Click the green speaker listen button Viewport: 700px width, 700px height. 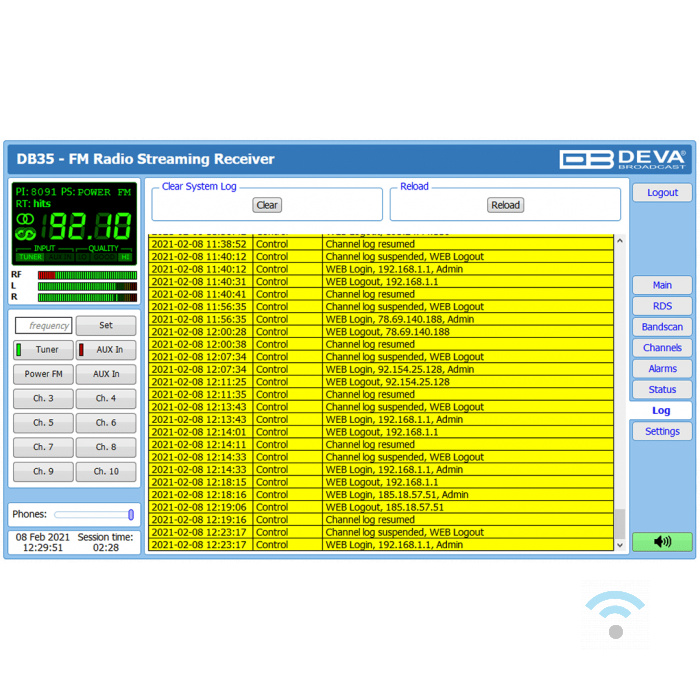point(662,542)
